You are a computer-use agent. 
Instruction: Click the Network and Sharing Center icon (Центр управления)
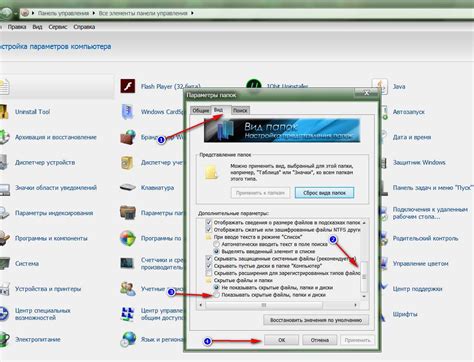pos(128,314)
